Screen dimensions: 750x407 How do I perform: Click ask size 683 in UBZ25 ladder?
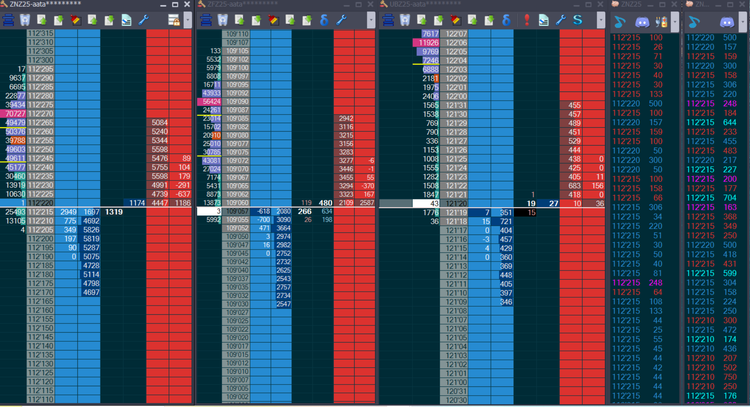tap(572, 186)
